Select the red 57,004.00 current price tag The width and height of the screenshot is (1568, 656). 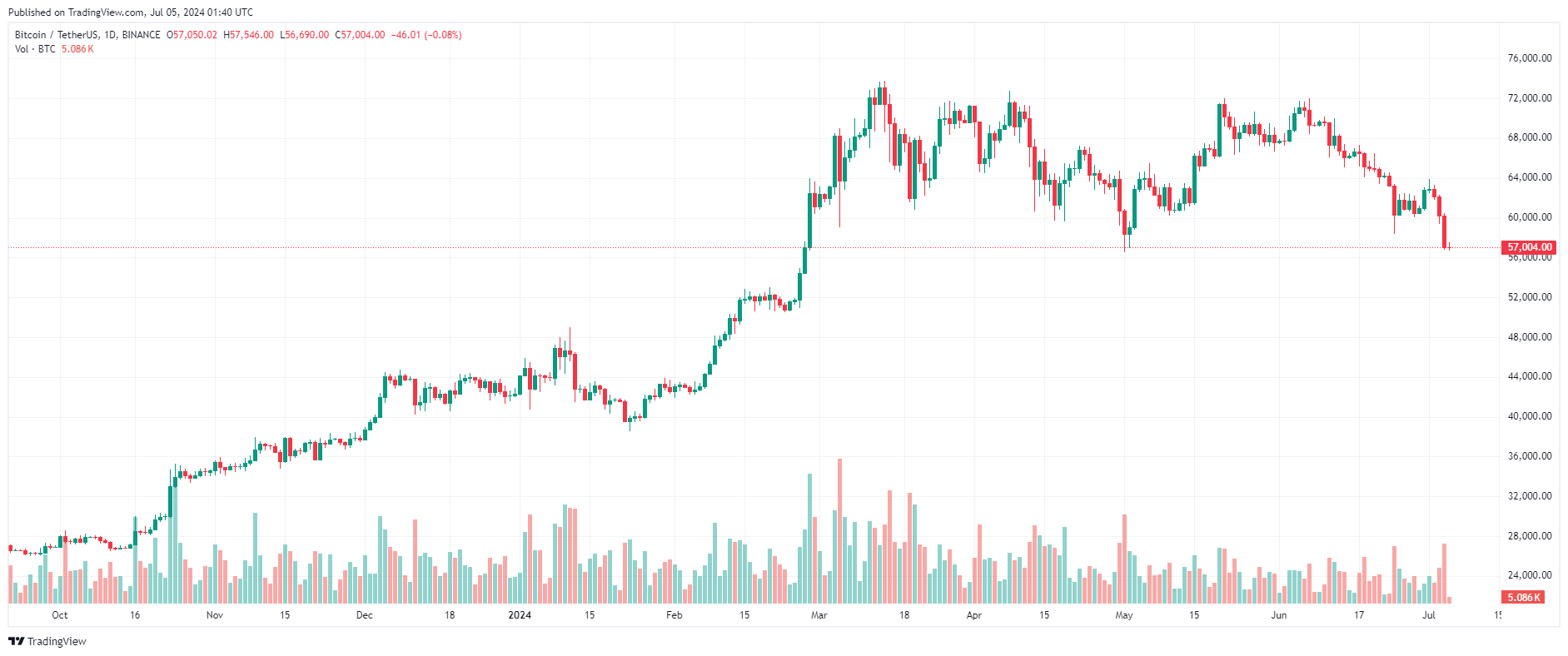click(1529, 247)
